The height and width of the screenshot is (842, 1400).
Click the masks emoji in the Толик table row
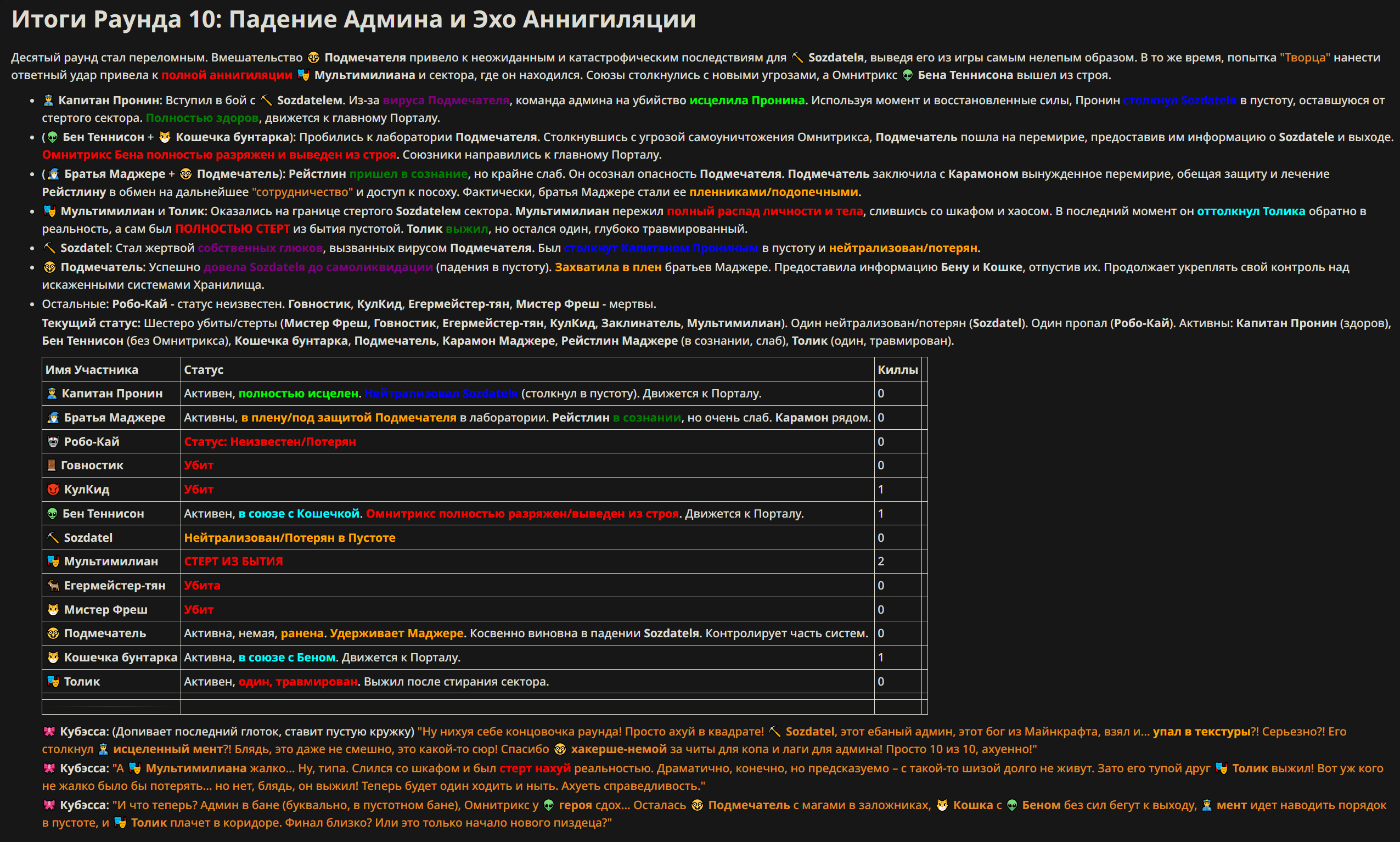53,681
